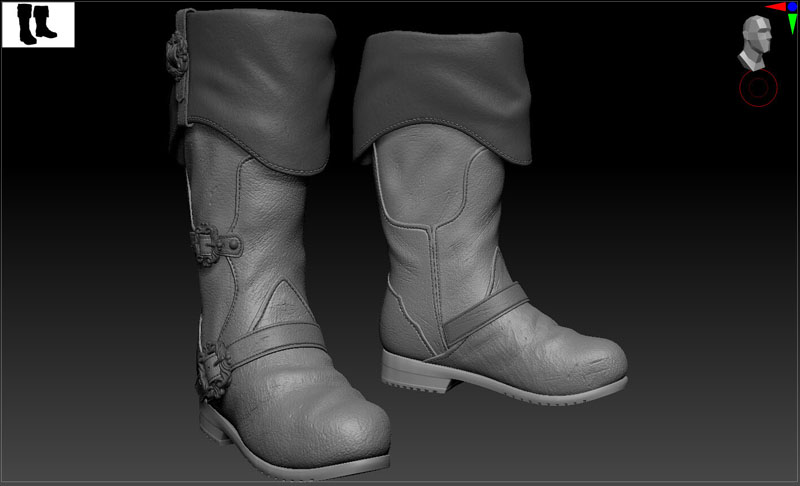Click the boots silhouette thumbnail preview
This screenshot has height=486, width=800.
pyautogui.click(x=38, y=24)
